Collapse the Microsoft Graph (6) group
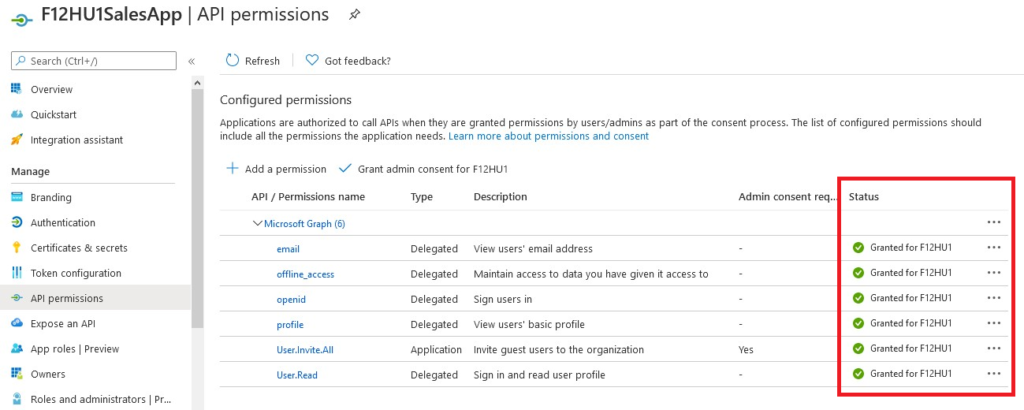1024x410 pixels. [x=257, y=223]
